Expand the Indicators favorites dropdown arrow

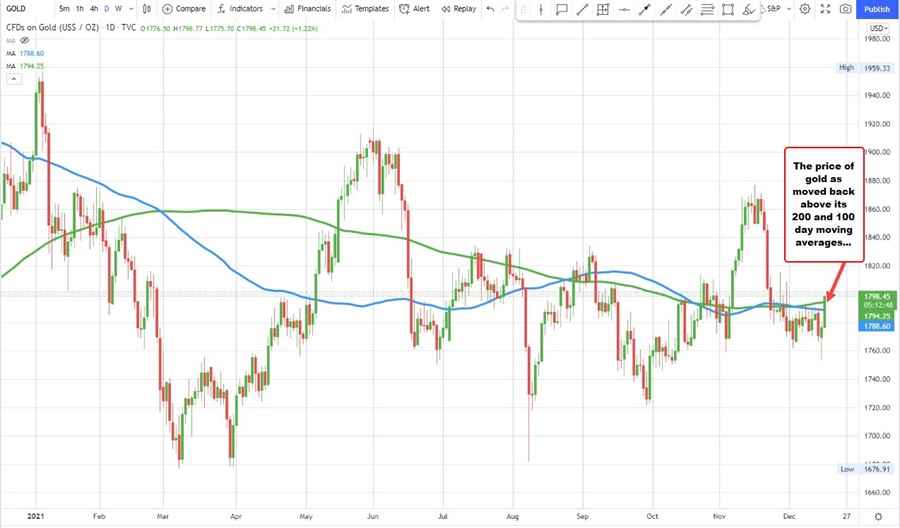pos(273,9)
